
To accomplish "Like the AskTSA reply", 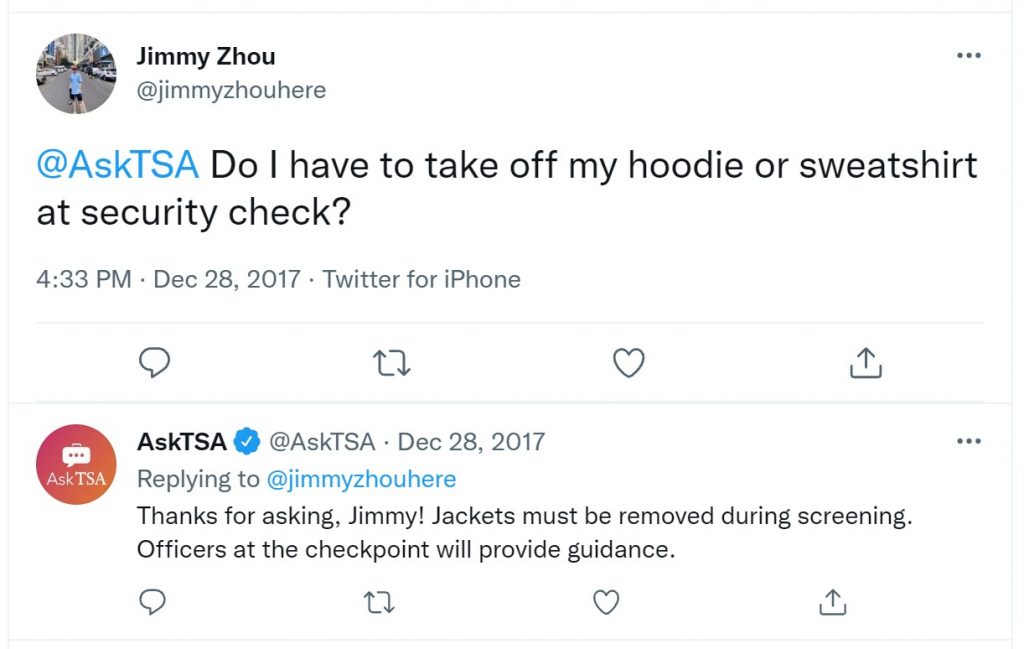I will pyautogui.click(x=606, y=602).
